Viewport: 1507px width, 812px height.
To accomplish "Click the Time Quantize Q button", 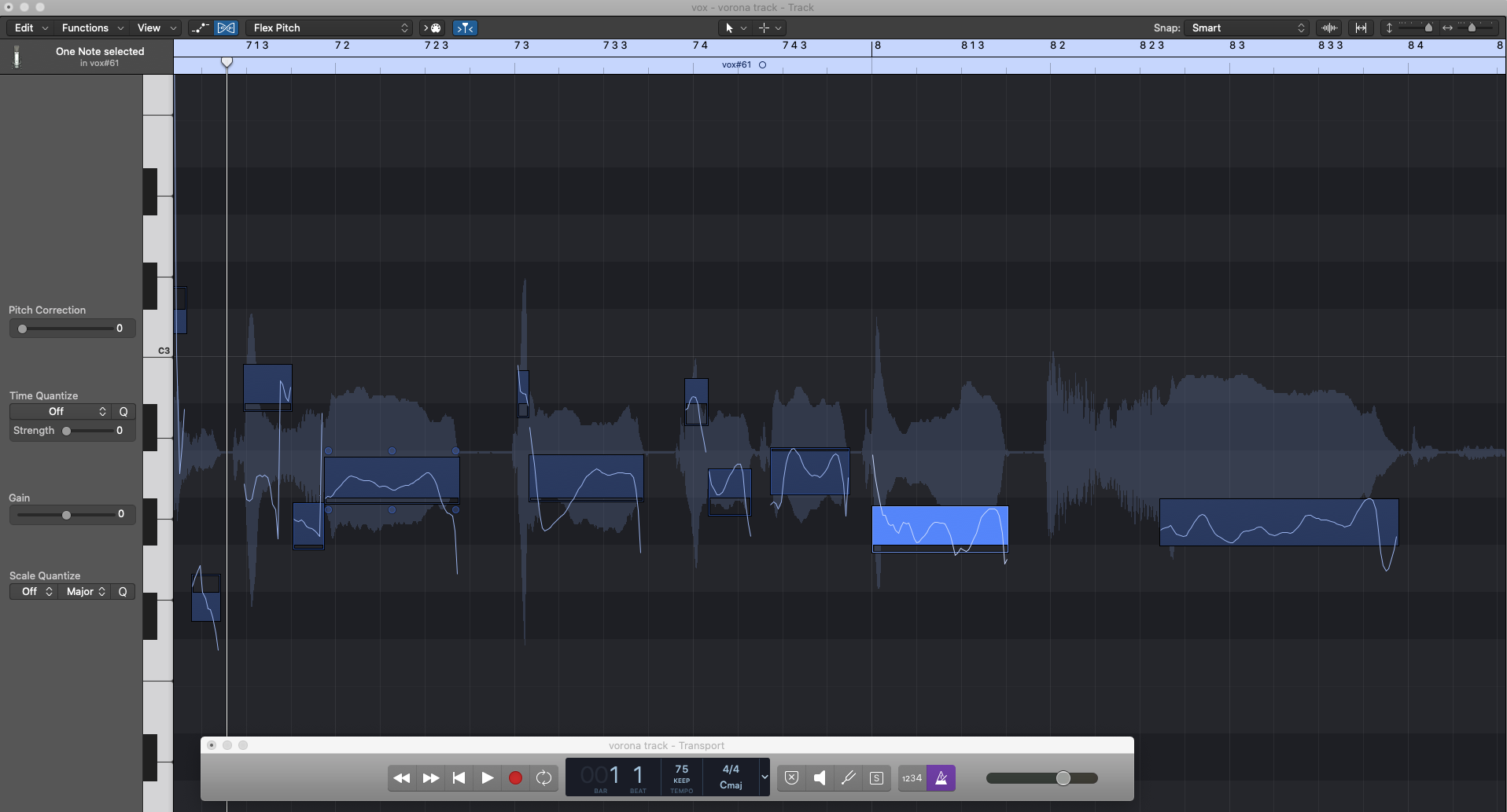I will click(x=123, y=412).
